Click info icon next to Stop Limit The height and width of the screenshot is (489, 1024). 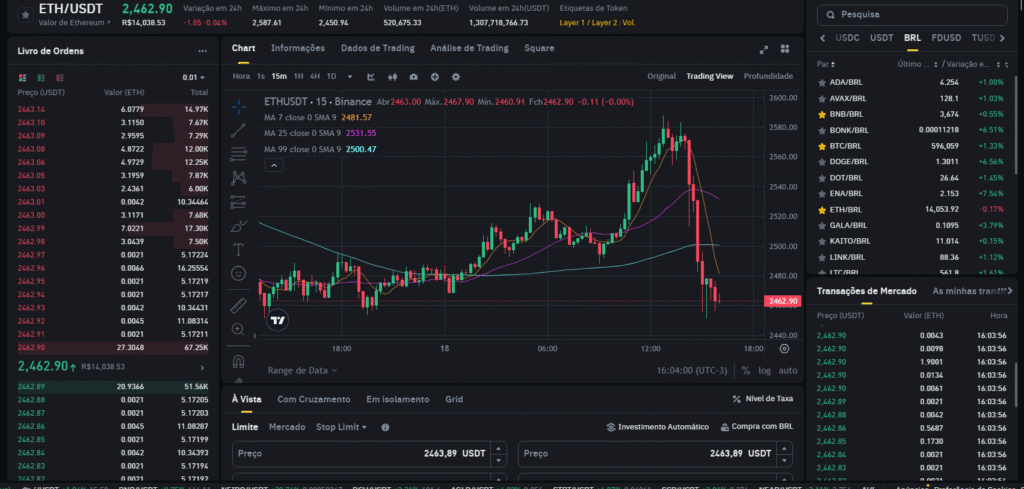tap(385, 427)
